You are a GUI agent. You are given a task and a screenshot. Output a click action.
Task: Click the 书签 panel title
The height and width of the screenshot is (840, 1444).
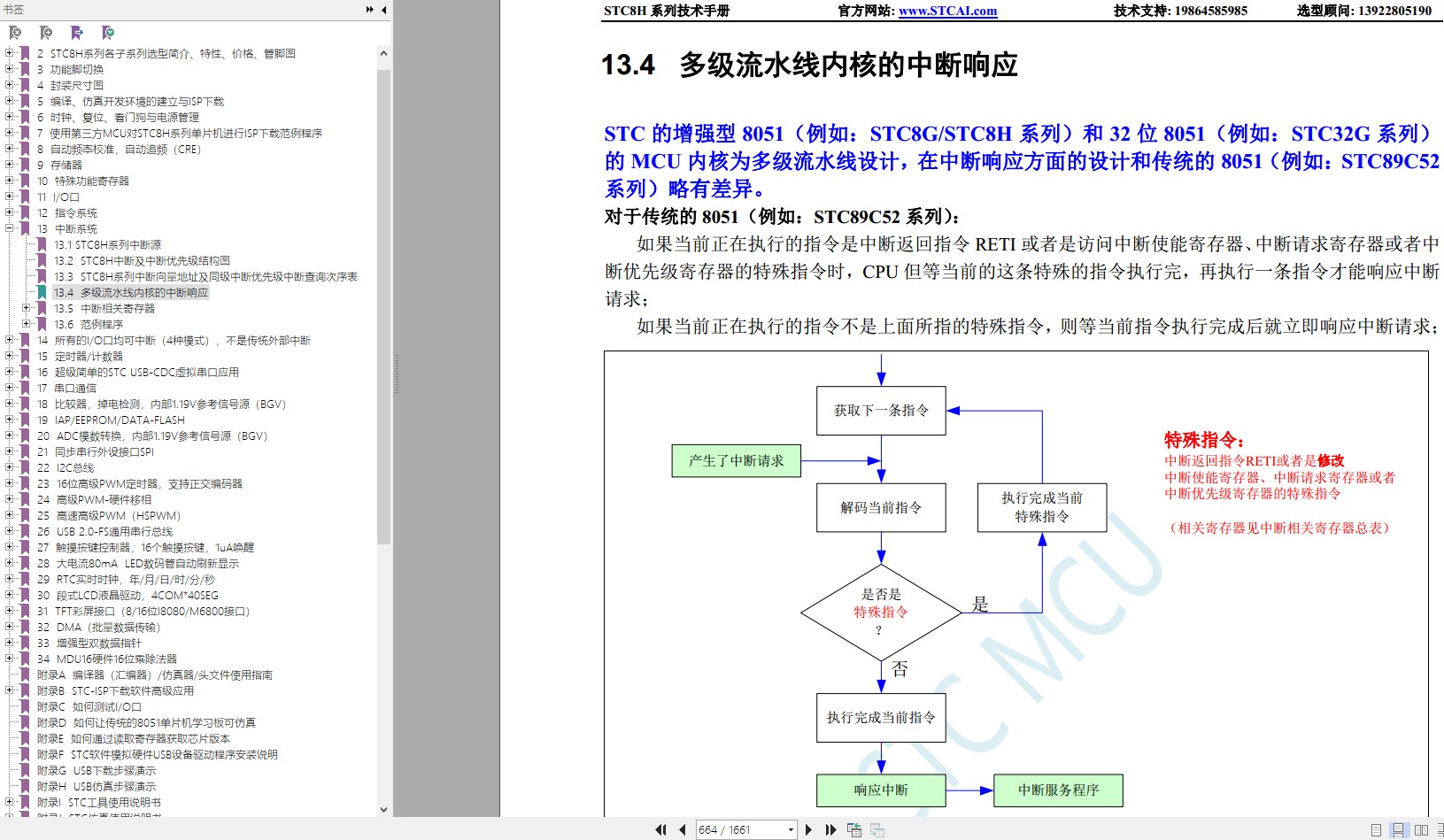[13, 10]
